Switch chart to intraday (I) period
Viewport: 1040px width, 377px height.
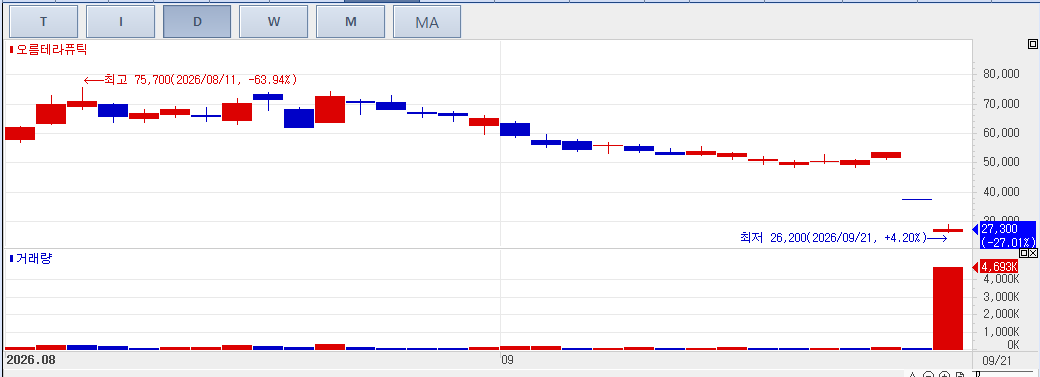point(121,21)
